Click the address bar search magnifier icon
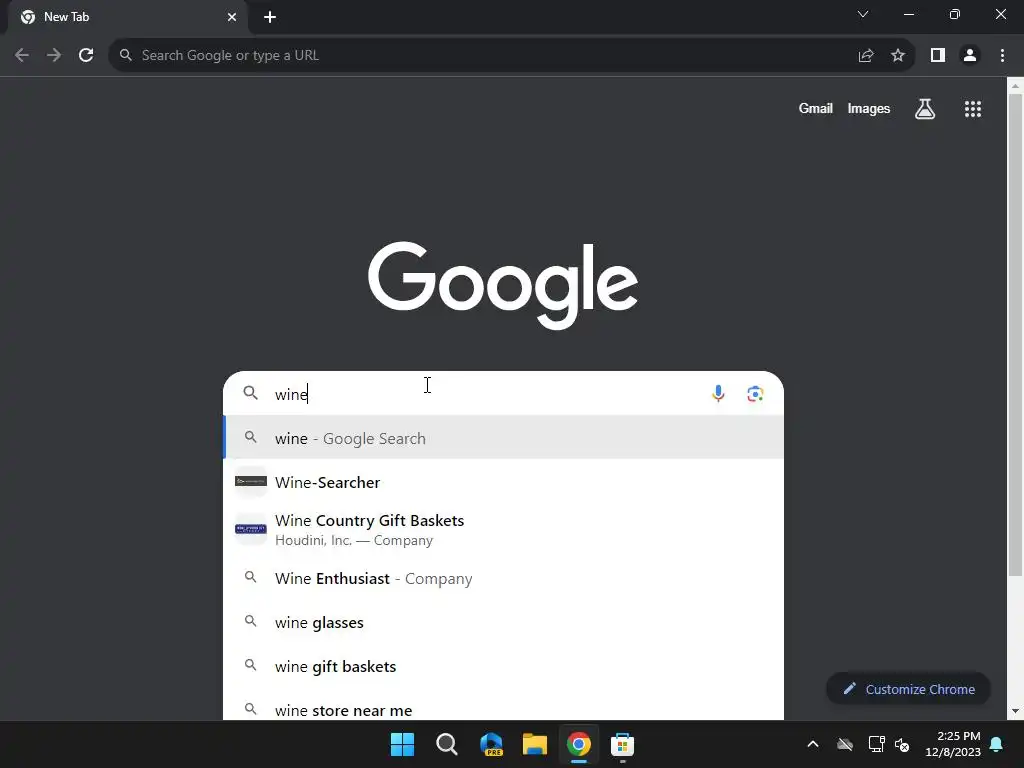 [x=125, y=55]
